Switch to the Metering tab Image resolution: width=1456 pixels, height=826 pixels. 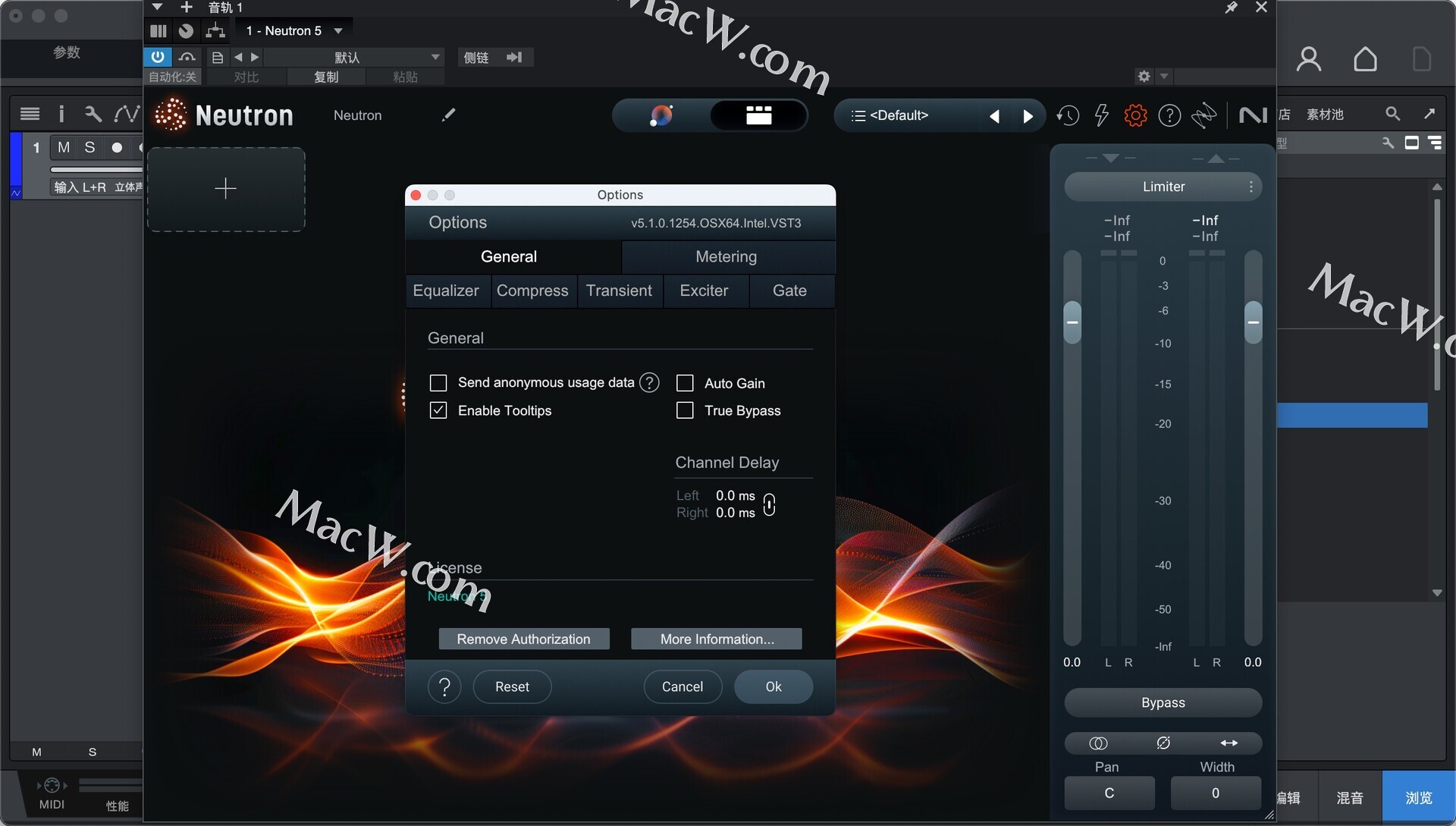(729, 256)
